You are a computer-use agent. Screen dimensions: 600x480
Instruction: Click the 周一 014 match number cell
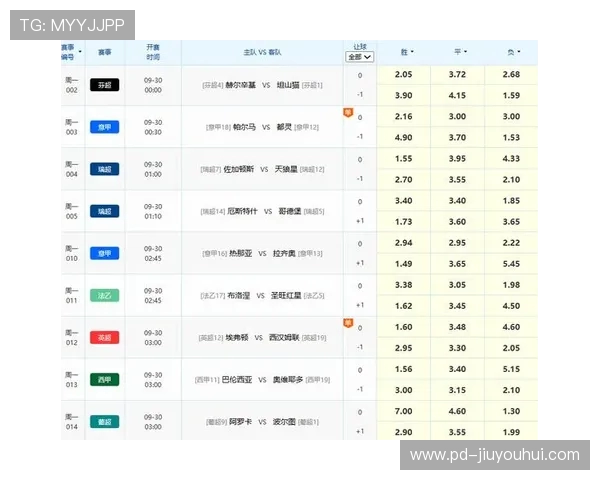tap(72, 422)
